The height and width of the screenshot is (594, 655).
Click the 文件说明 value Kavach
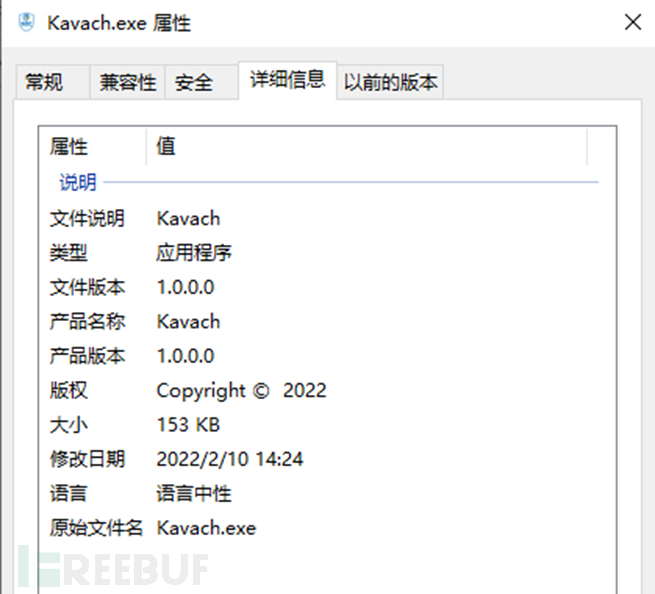tap(188, 218)
